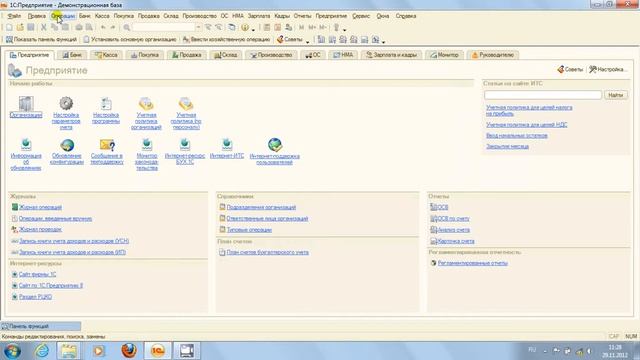Viewport: 640px width, 360px height.
Task: Open Firefox from the Windows taskbar
Action: pos(129,351)
